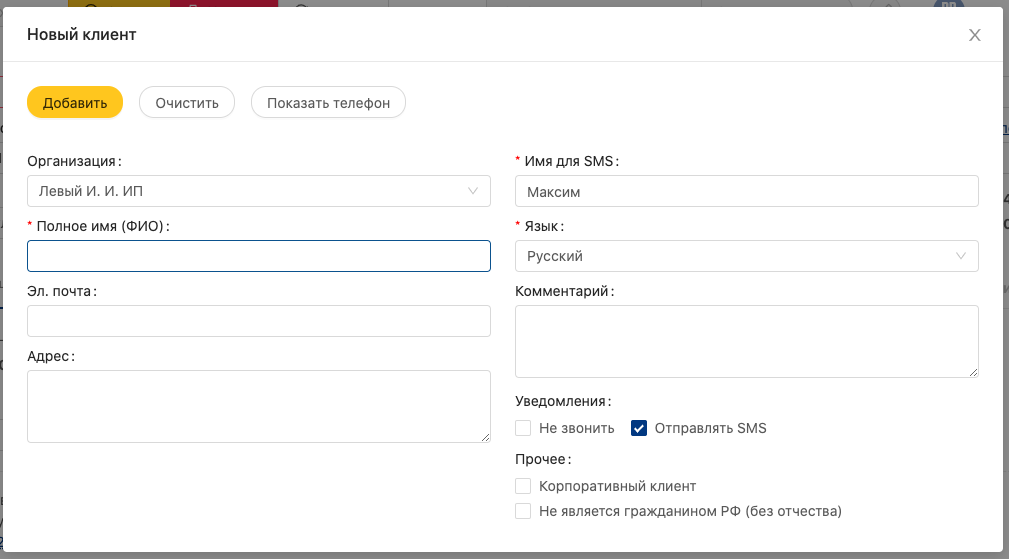The width and height of the screenshot is (1009, 559).
Task: Grab the Адрес textarea resize handle
Action: click(x=486, y=437)
